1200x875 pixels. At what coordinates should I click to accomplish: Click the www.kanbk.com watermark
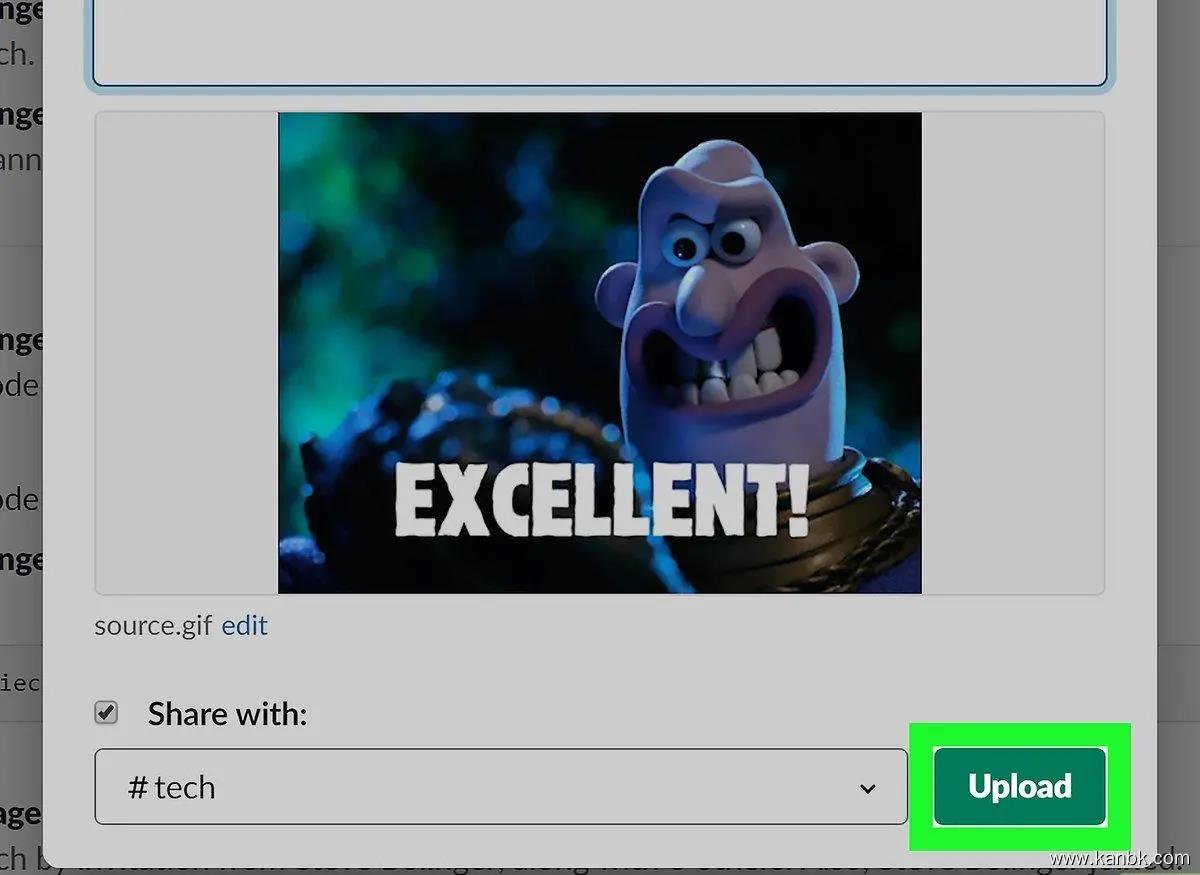(1120, 859)
